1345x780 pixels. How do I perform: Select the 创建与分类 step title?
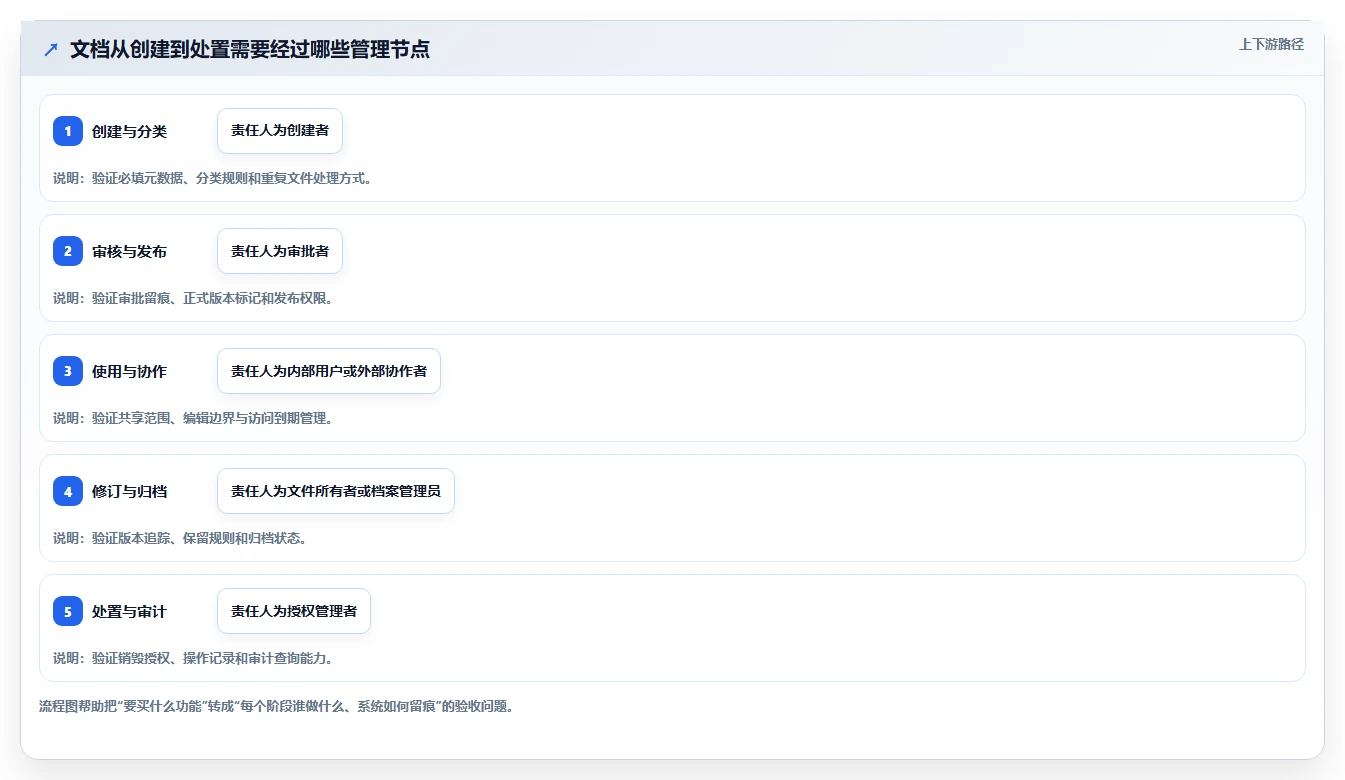pos(129,131)
